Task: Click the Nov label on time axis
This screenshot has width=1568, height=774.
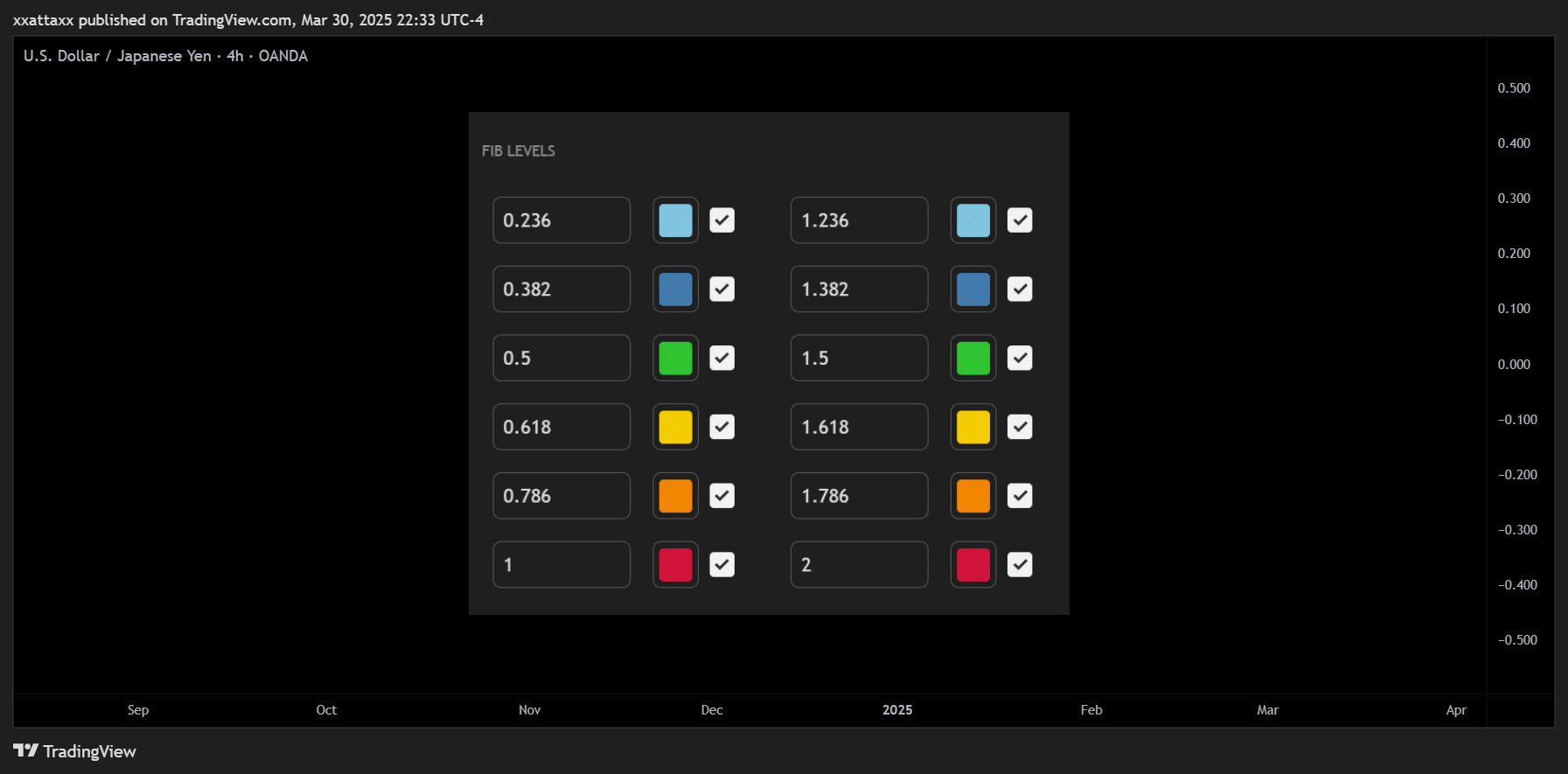Action: [x=530, y=710]
